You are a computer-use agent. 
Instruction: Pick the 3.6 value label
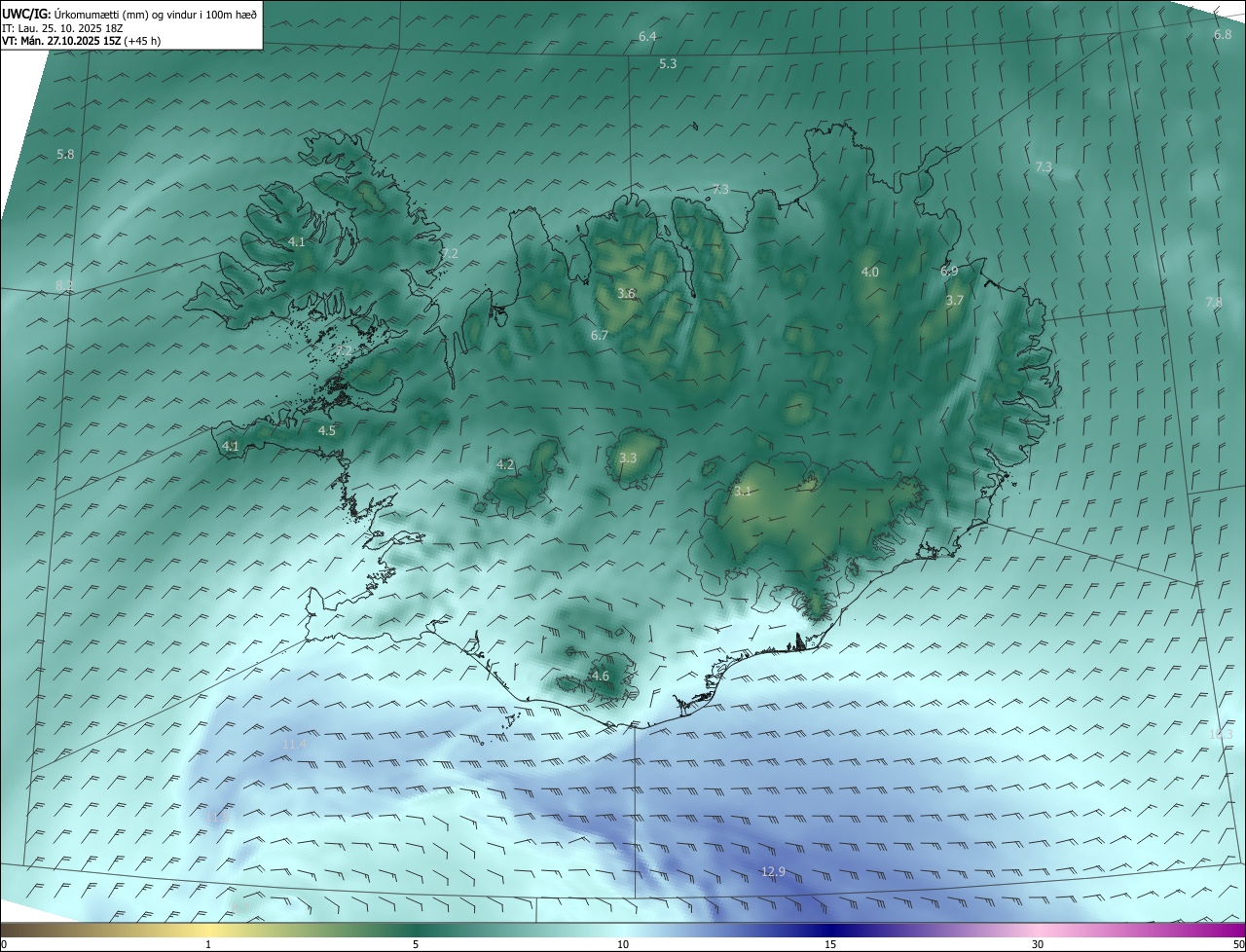coord(627,293)
